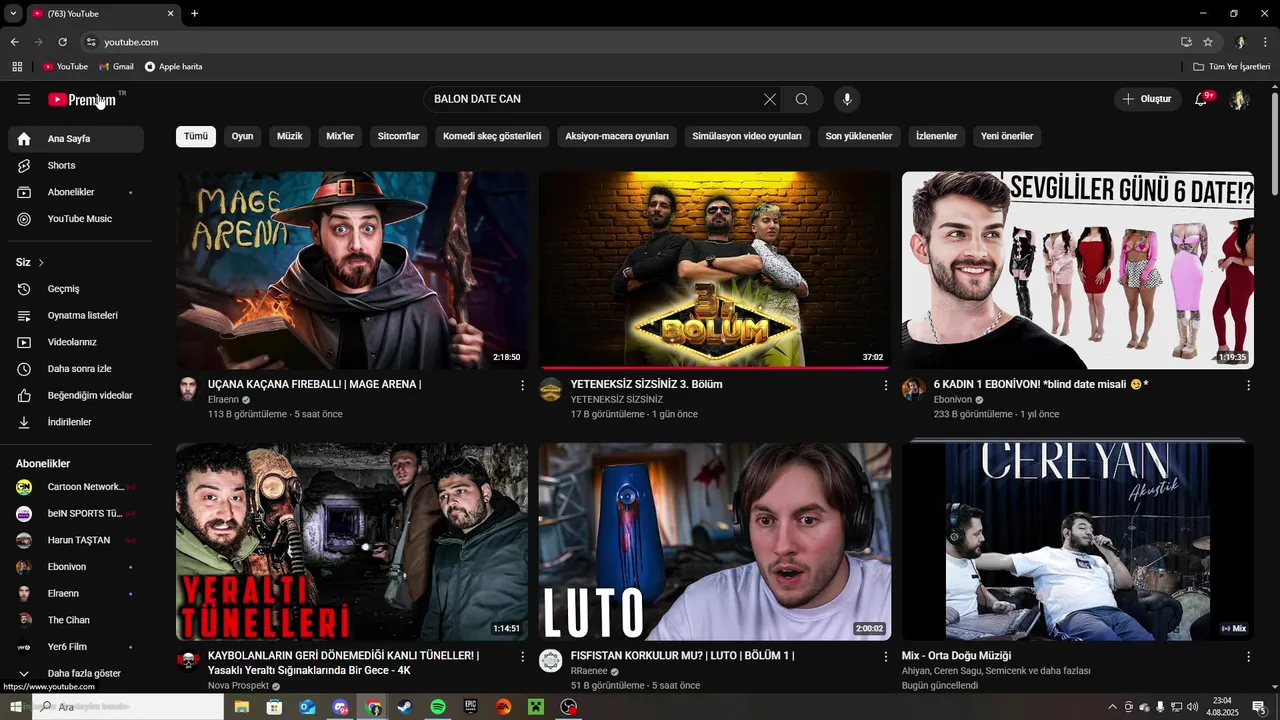
Task: Open Harun TAŞTAN subscription channel
Action: point(76,540)
